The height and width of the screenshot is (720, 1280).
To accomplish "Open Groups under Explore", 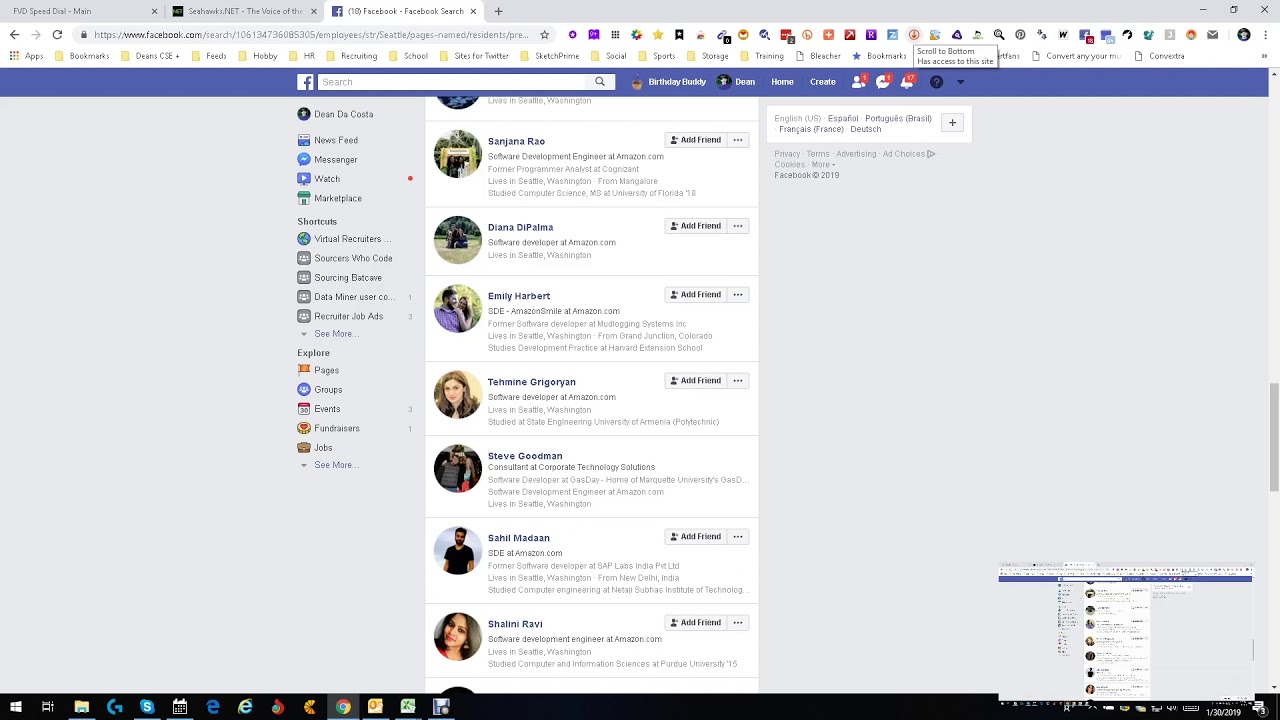I will pyautogui.click(x=320, y=390).
